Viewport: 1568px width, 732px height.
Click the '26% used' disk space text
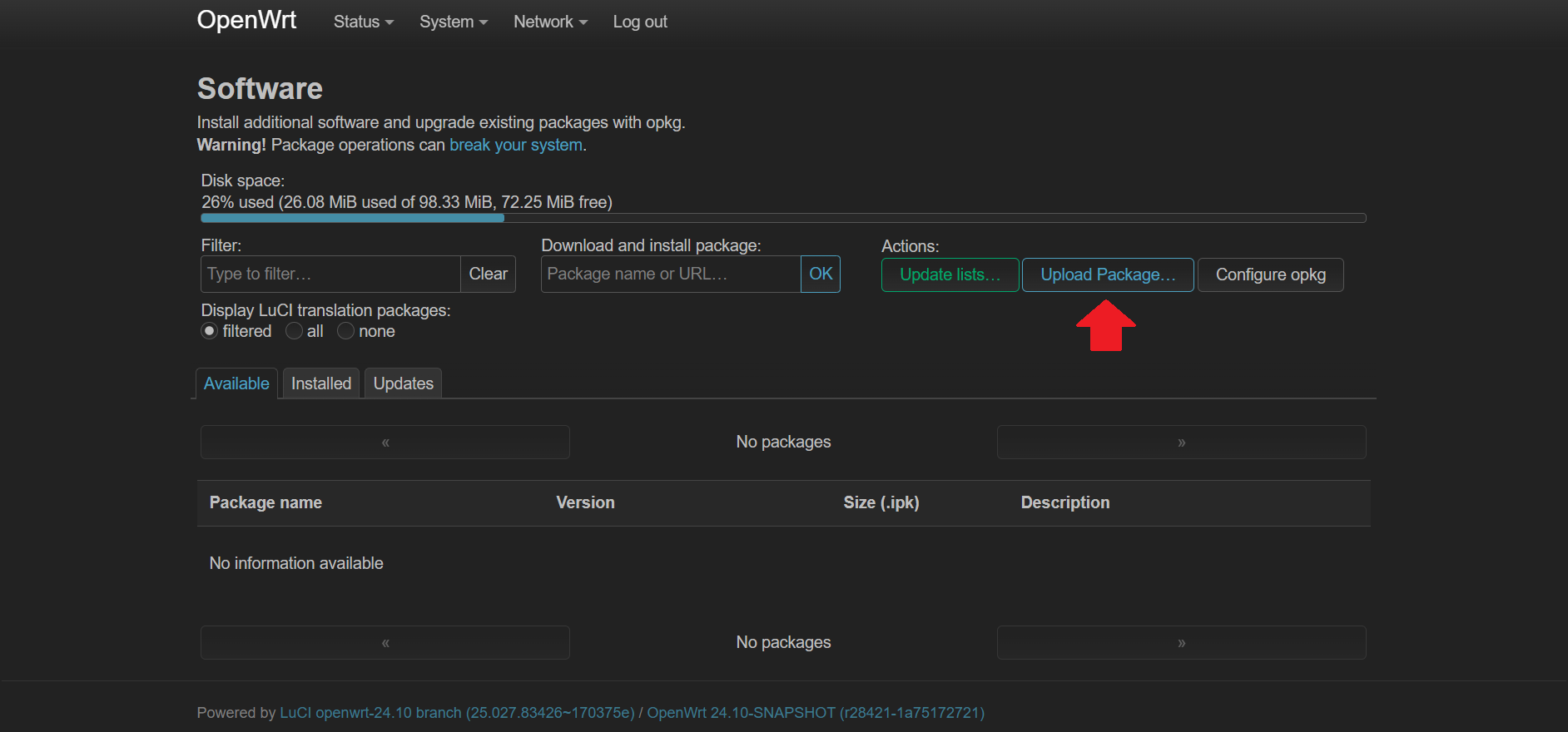click(x=407, y=202)
